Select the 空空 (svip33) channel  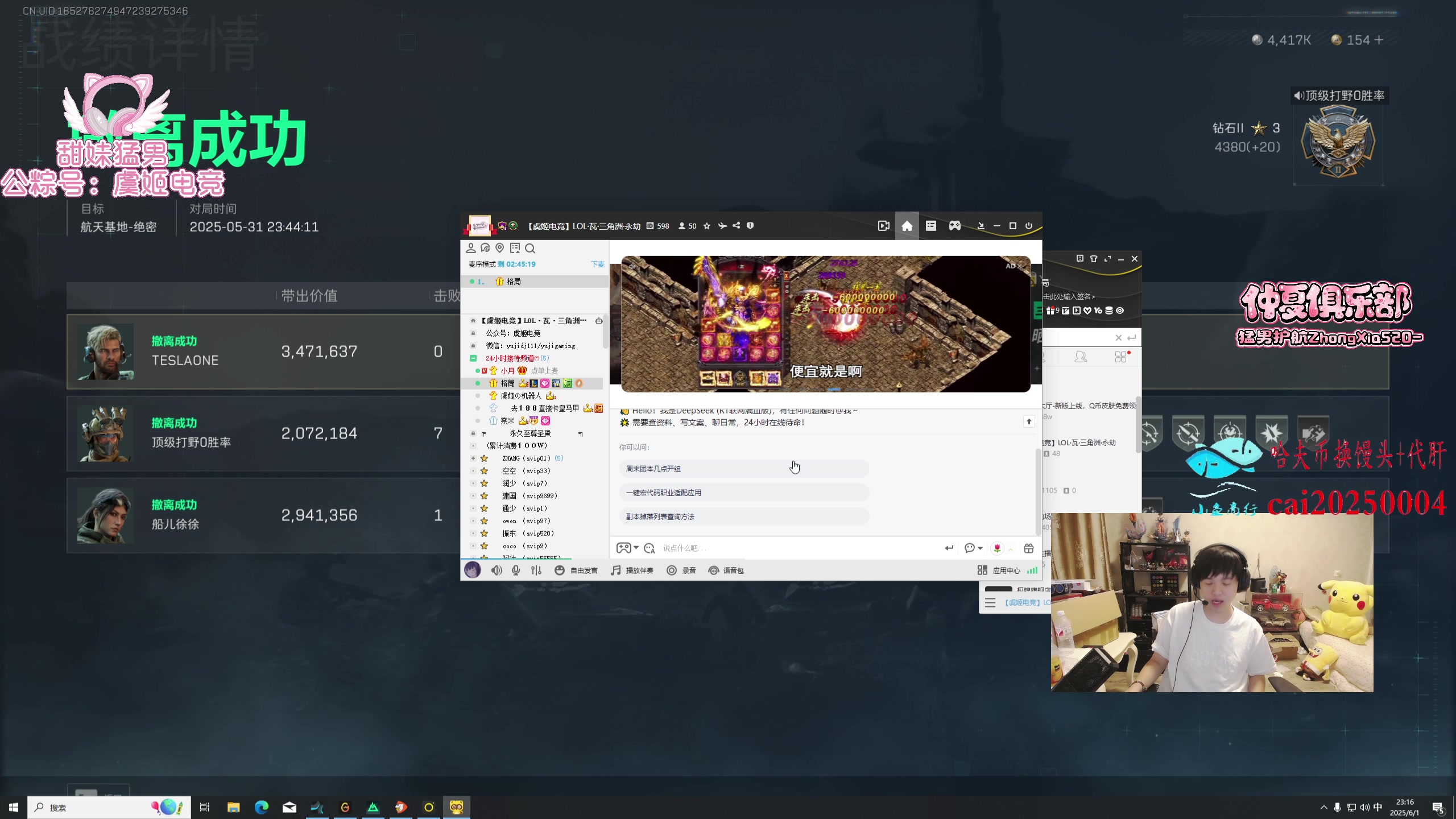526,471
